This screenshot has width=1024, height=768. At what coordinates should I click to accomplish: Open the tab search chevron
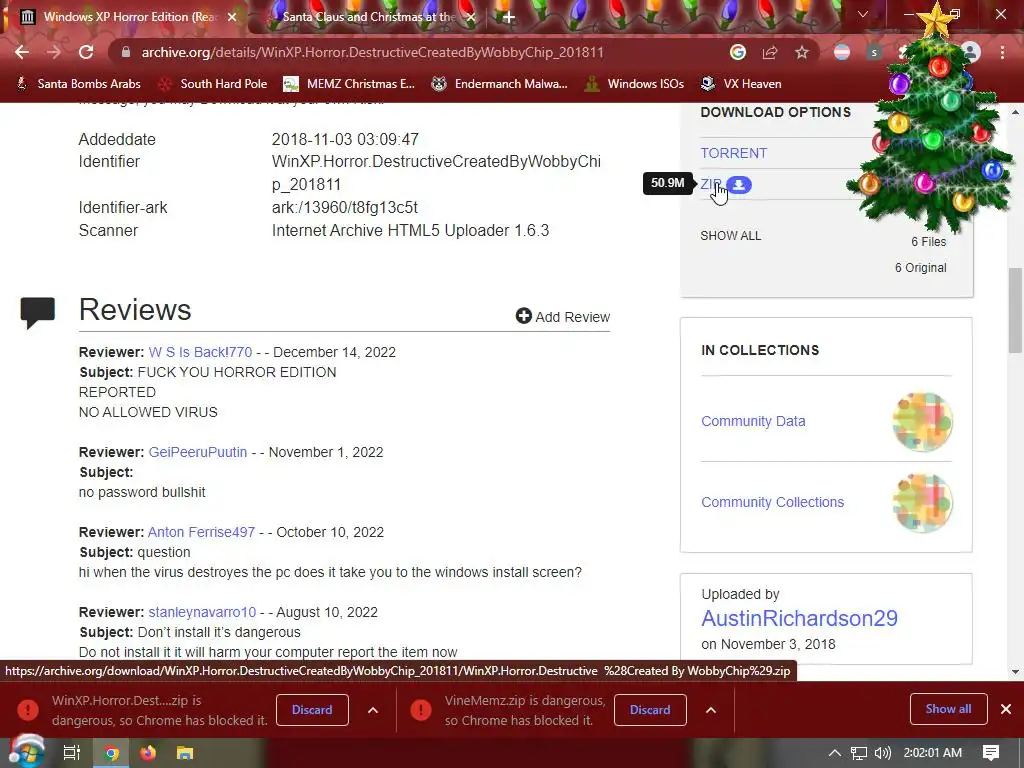coord(863,14)
